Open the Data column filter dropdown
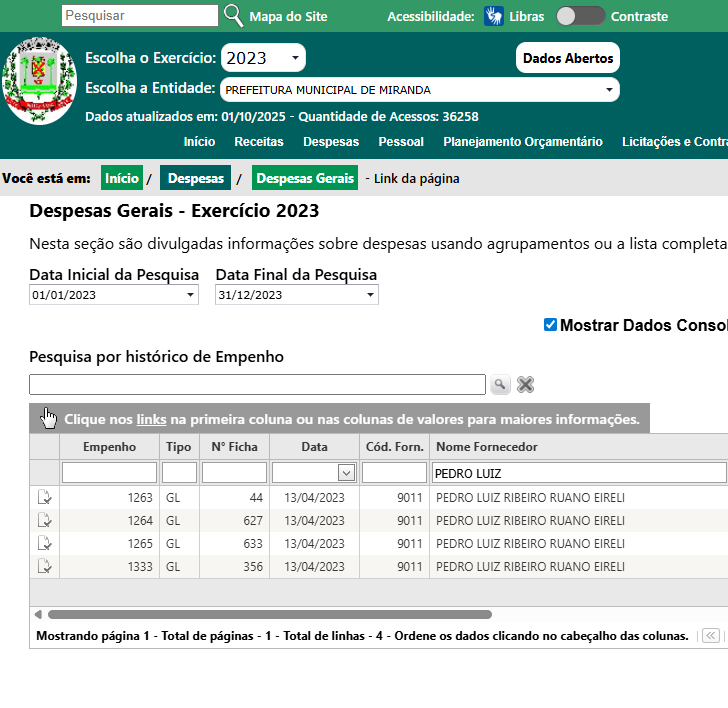The width and height of the screenshot is (728, 708). tap(346, 472)
